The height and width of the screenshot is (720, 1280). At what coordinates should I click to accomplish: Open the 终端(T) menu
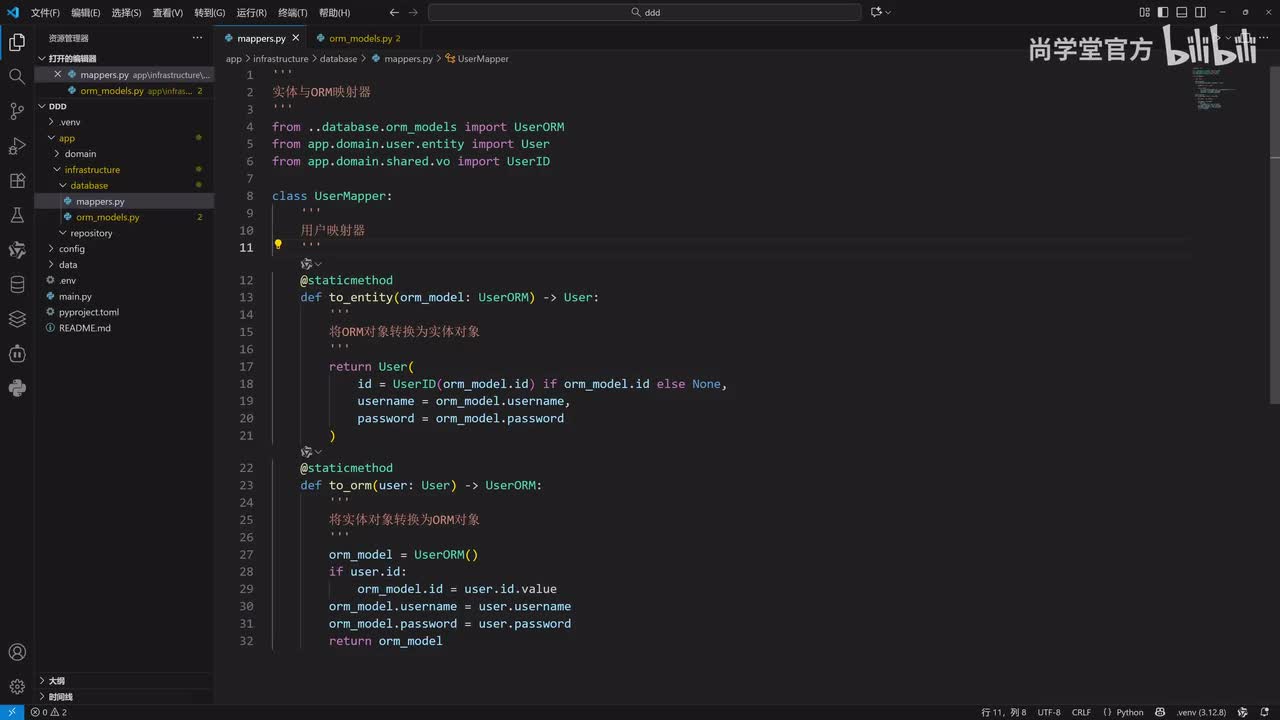[x=293, y=13]
